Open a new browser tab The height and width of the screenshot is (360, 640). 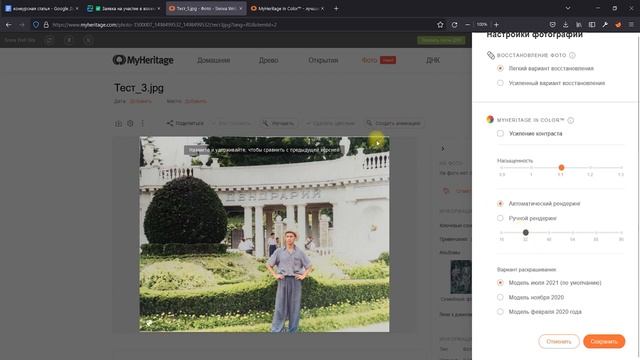(x=336, y=8)
